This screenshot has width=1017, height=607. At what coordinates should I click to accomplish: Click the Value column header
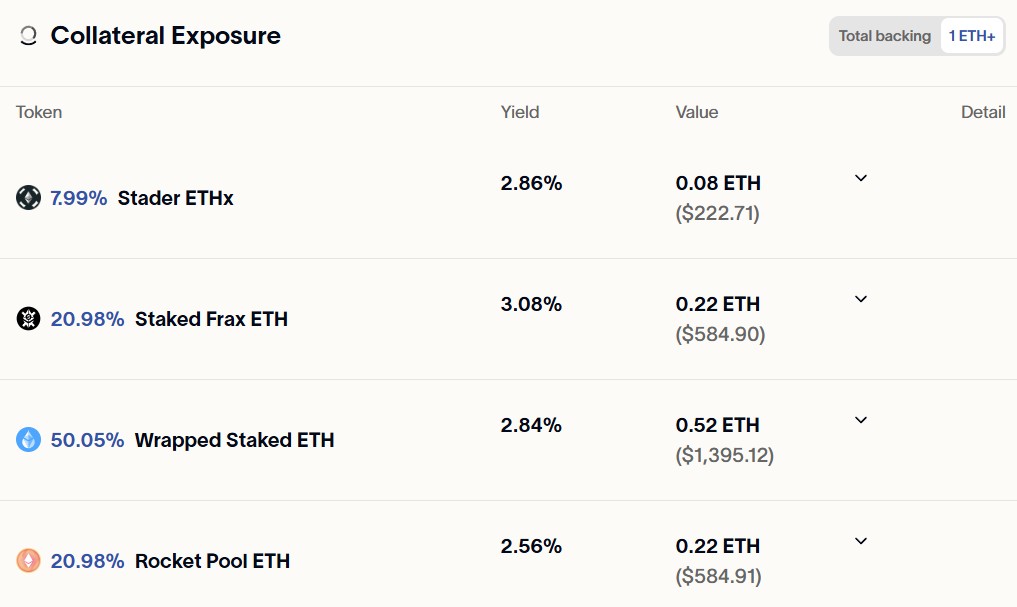(x=697, y=112)
